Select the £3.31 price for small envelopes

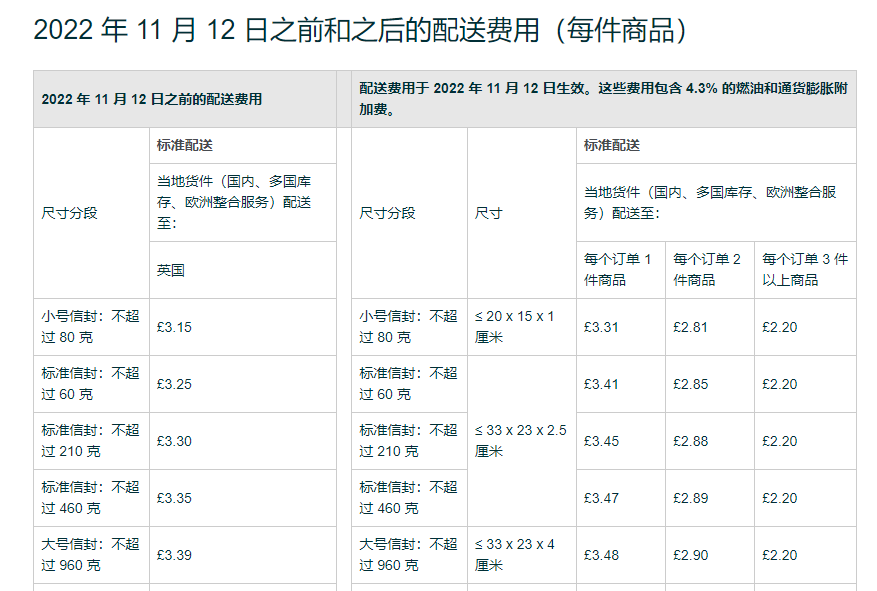(x=595, y=326)
